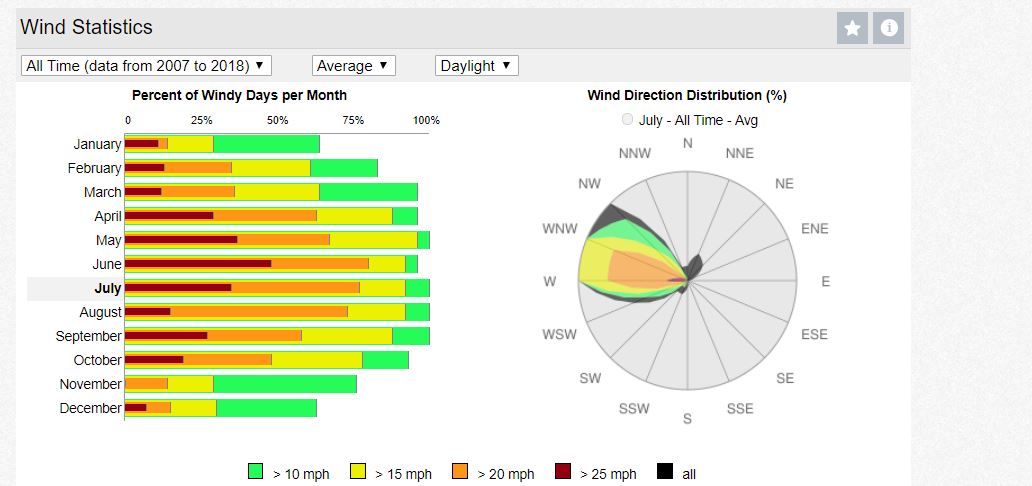Select the highlighted July month label

[108, 288]
